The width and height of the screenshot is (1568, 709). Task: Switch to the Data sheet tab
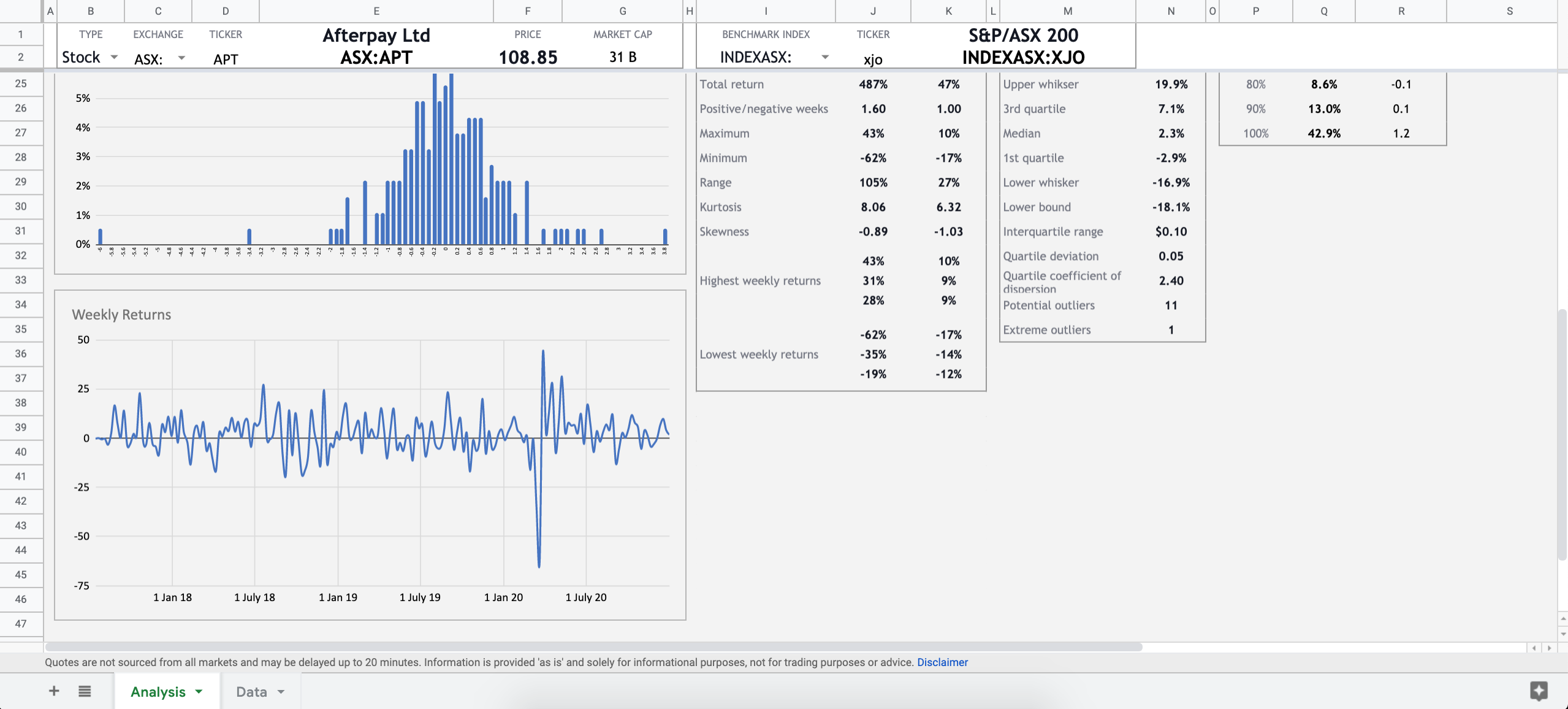pos(251,692)
